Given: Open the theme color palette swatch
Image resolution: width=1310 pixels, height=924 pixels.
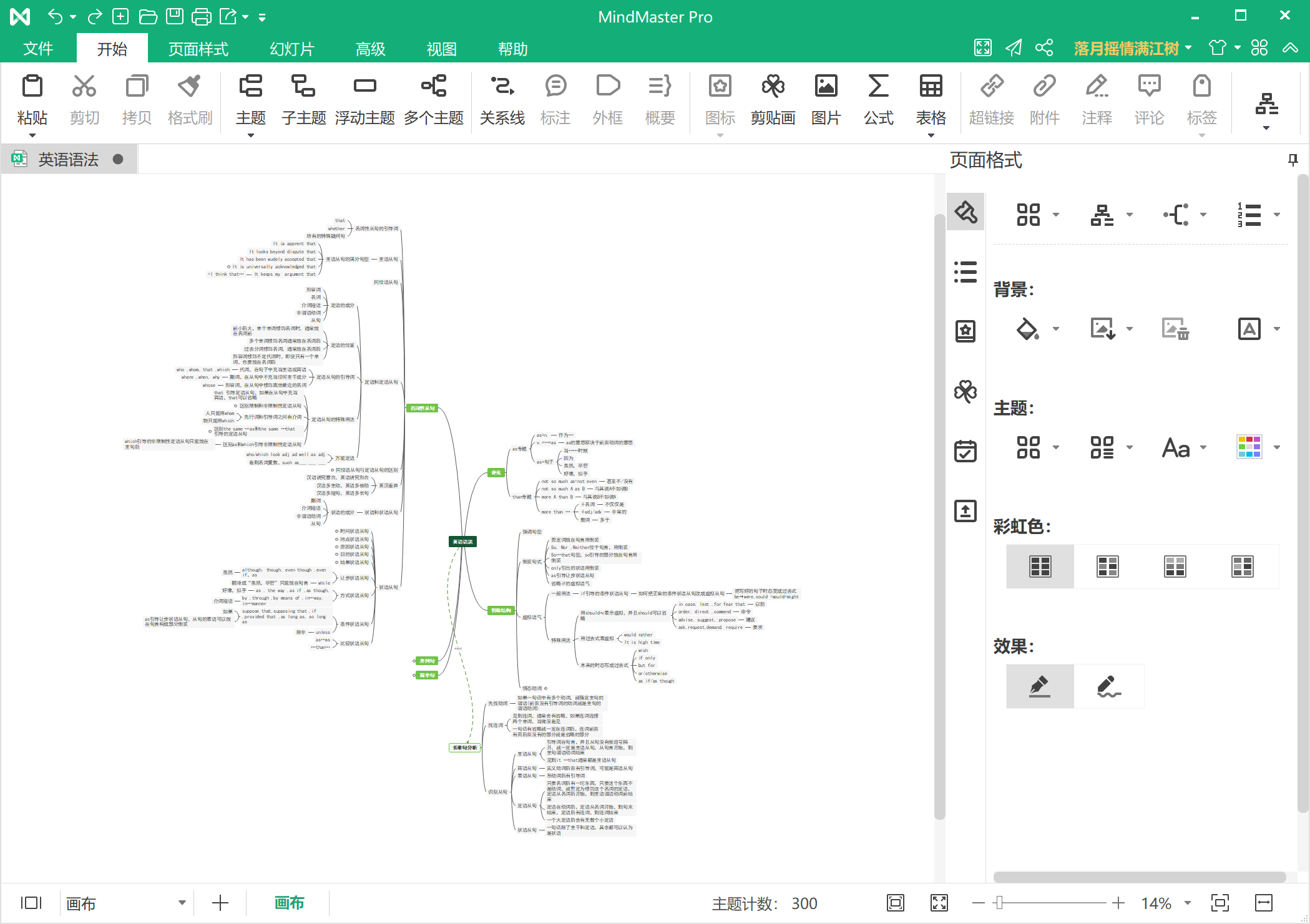Looking at the screenshot, I should point(1249,447).
